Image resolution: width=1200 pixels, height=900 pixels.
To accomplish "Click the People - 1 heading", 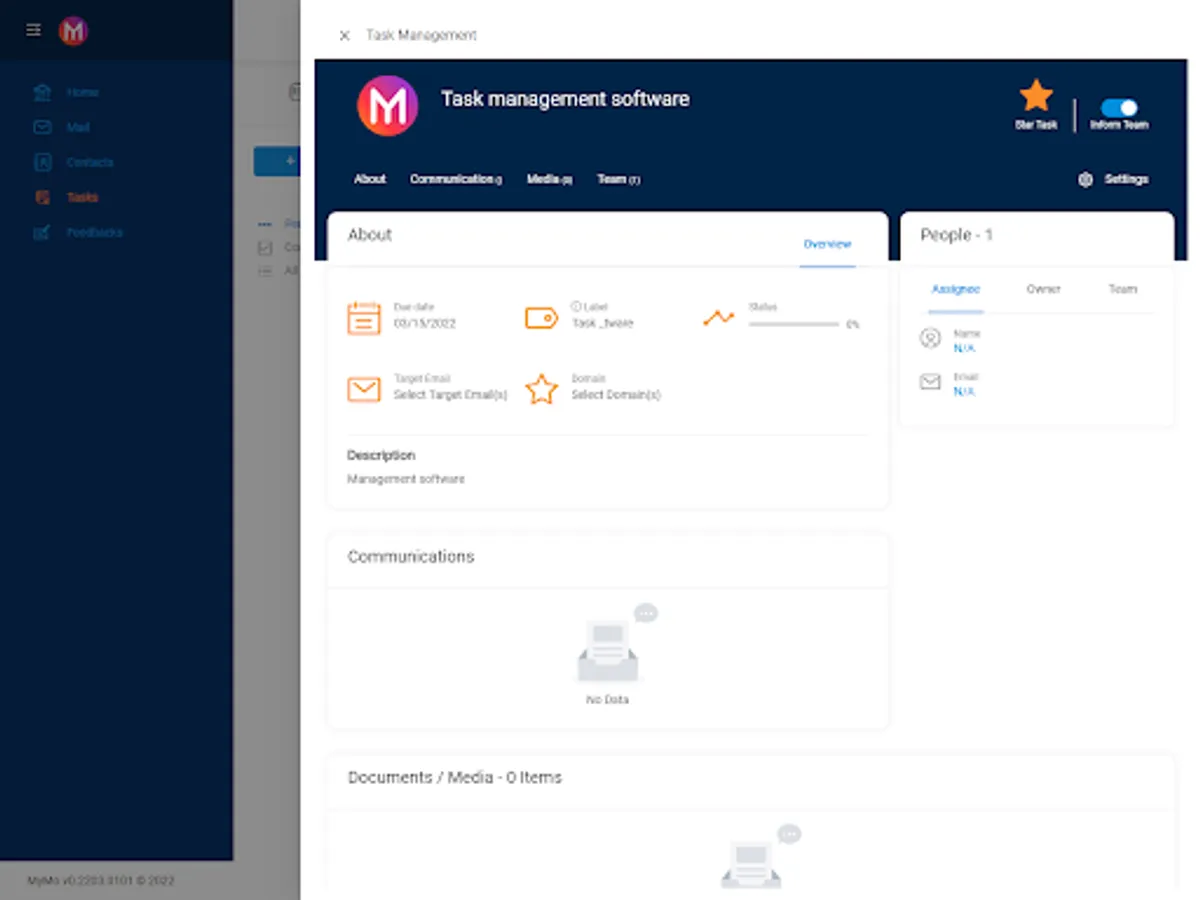I will click(956, 235).
